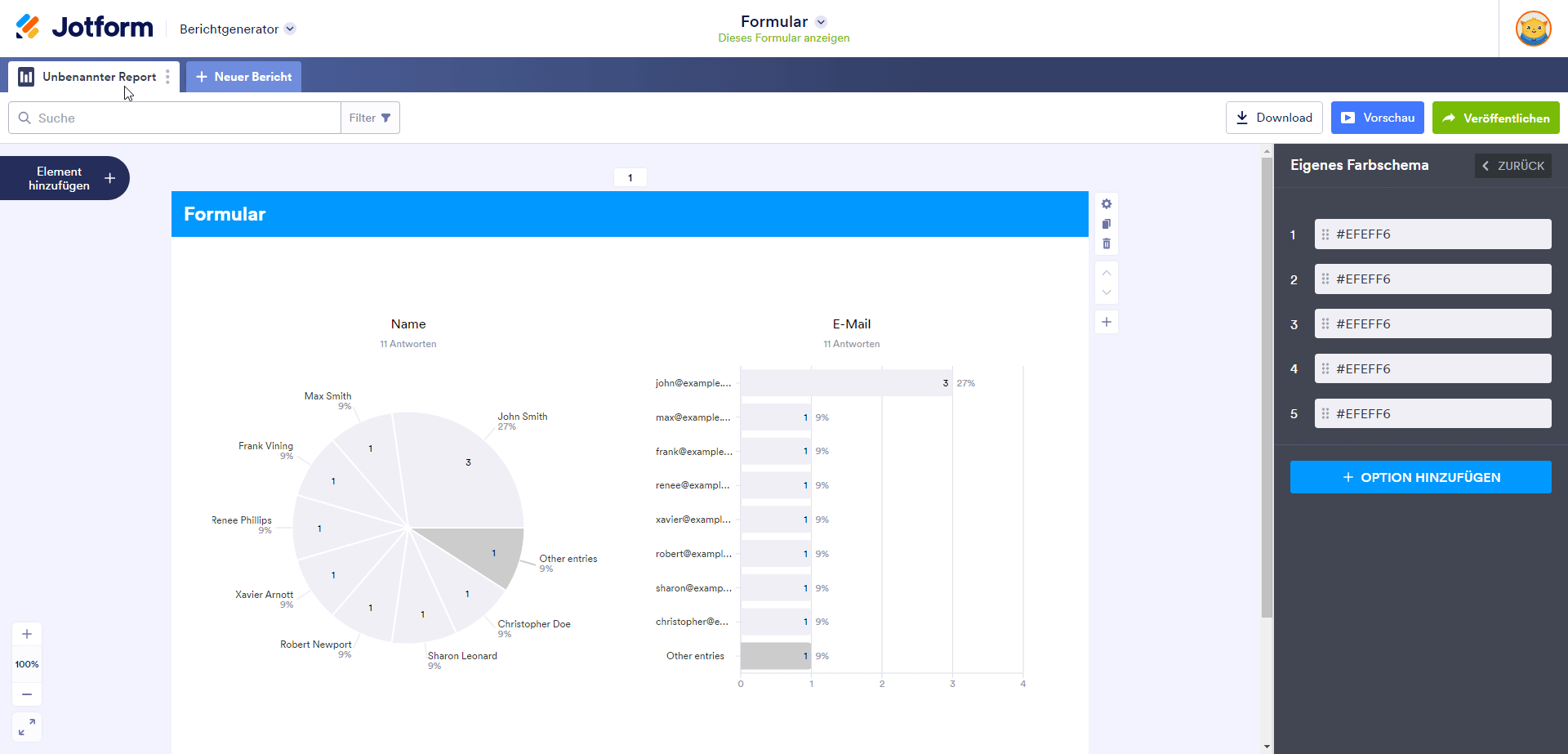Create a new tab with Neuer Bericht
Viewport: 1568px width, 754px height.
coord(244,77)
